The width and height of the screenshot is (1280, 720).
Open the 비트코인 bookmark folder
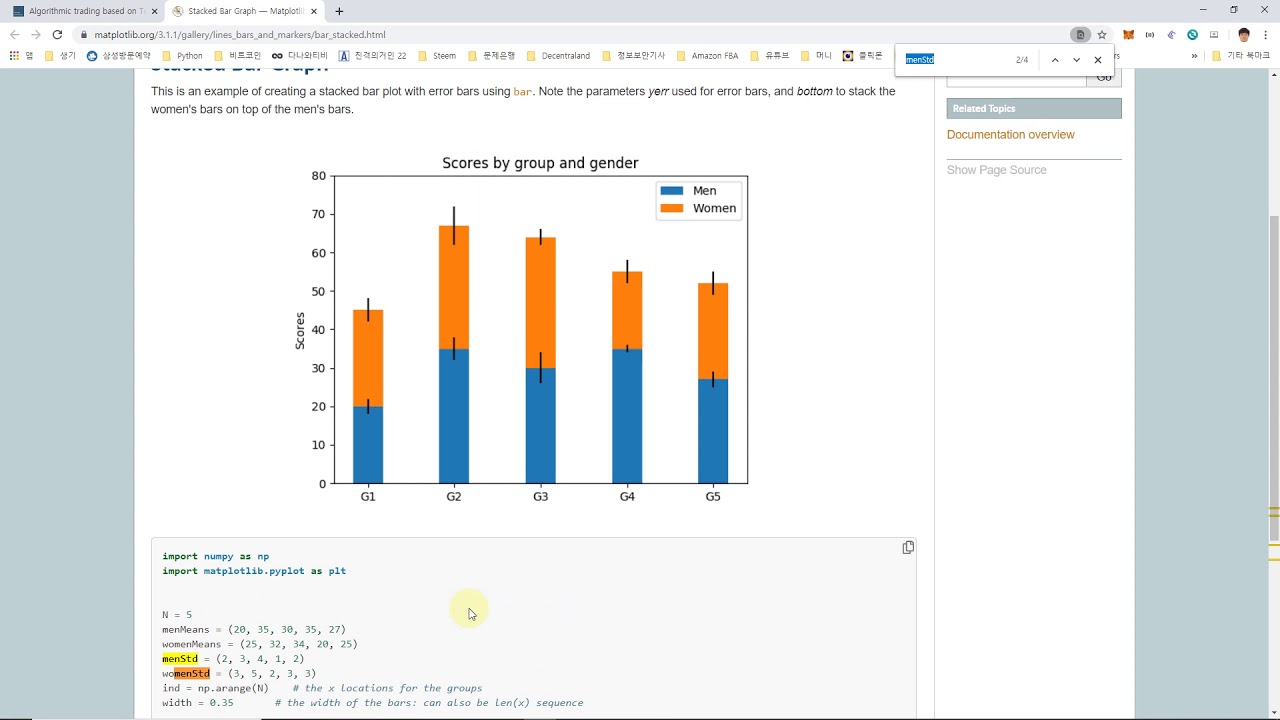pos(237,56)
